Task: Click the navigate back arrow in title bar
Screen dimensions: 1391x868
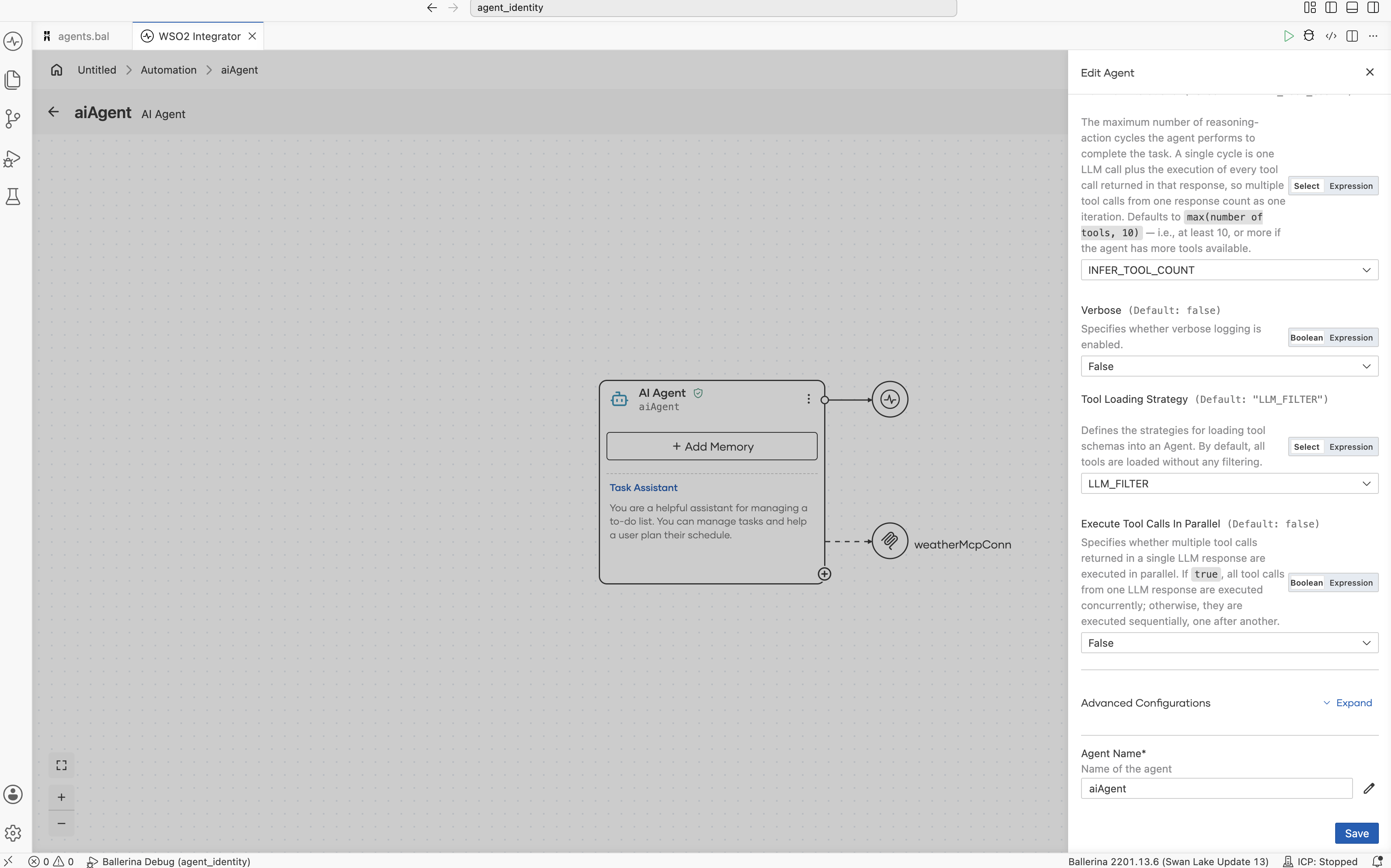Action: (432, 7)
